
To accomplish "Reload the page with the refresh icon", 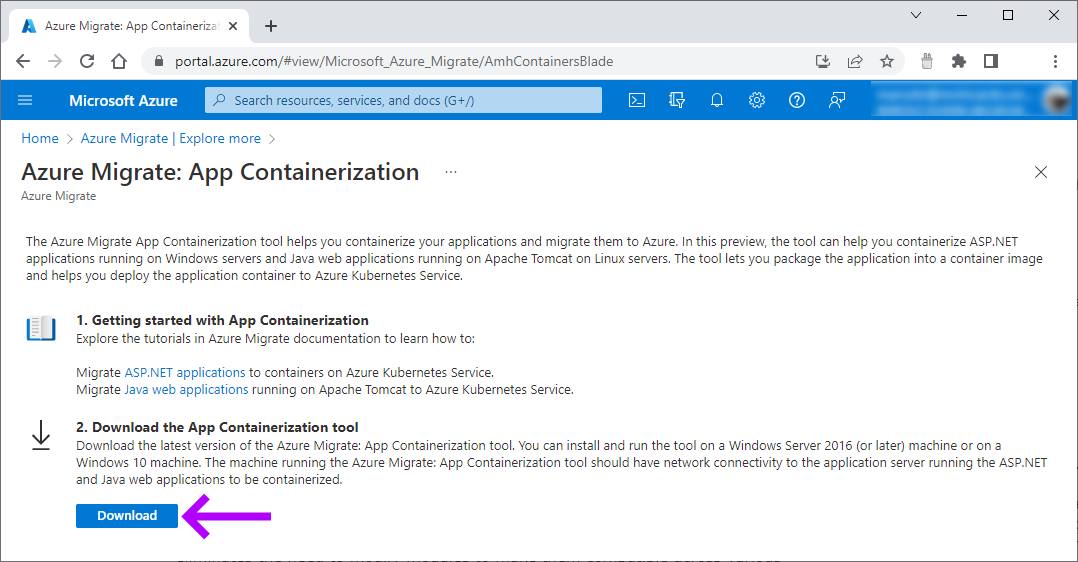I will 87,61.
